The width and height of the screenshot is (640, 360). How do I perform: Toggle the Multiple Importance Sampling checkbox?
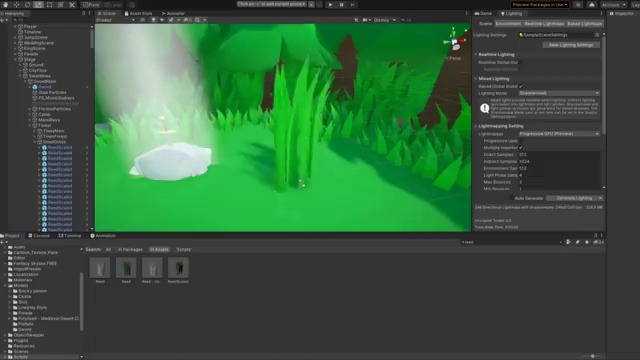(x=521, y=148)
